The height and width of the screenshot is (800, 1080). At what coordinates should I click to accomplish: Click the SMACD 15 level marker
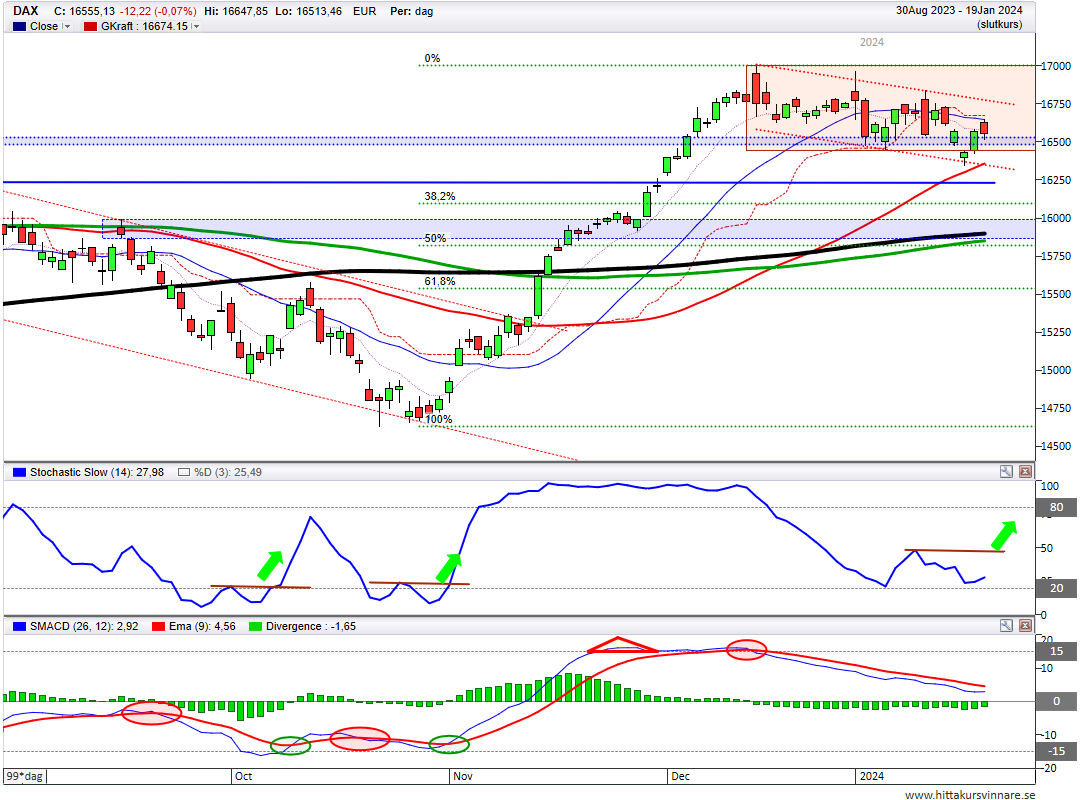pyautogui.click(x=1056, y=651)
